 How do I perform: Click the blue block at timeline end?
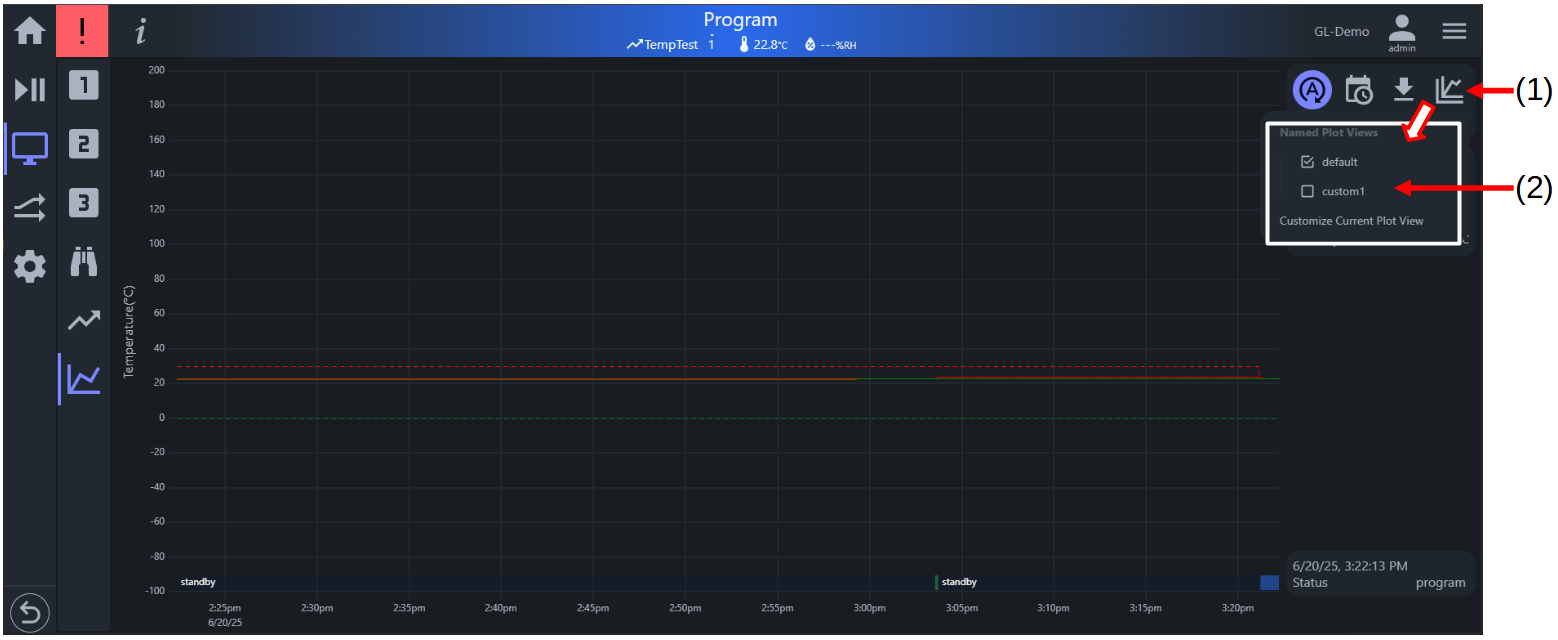1269,582
